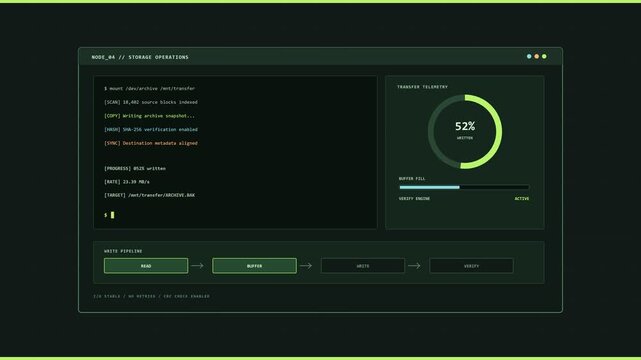
Task: Select the BUFFER pipeline stage
Action: (x=254, y=266)
